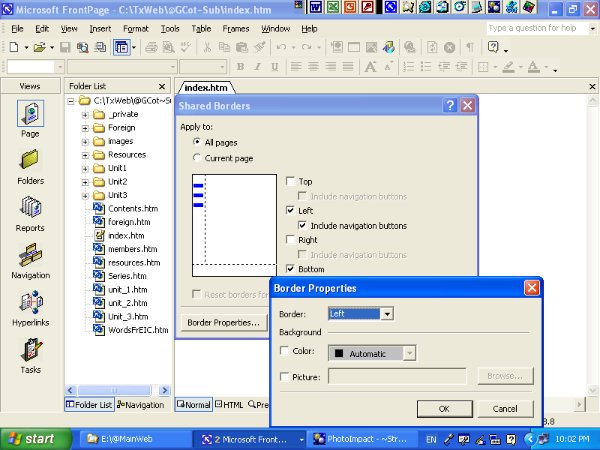Screen dimensions: 600x450
Task: Click the Align Left icon
Action: [x=296, y=67]
